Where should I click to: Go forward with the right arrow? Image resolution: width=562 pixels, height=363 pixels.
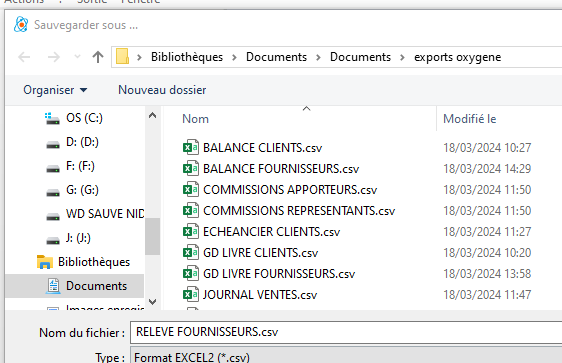point(54,57)
